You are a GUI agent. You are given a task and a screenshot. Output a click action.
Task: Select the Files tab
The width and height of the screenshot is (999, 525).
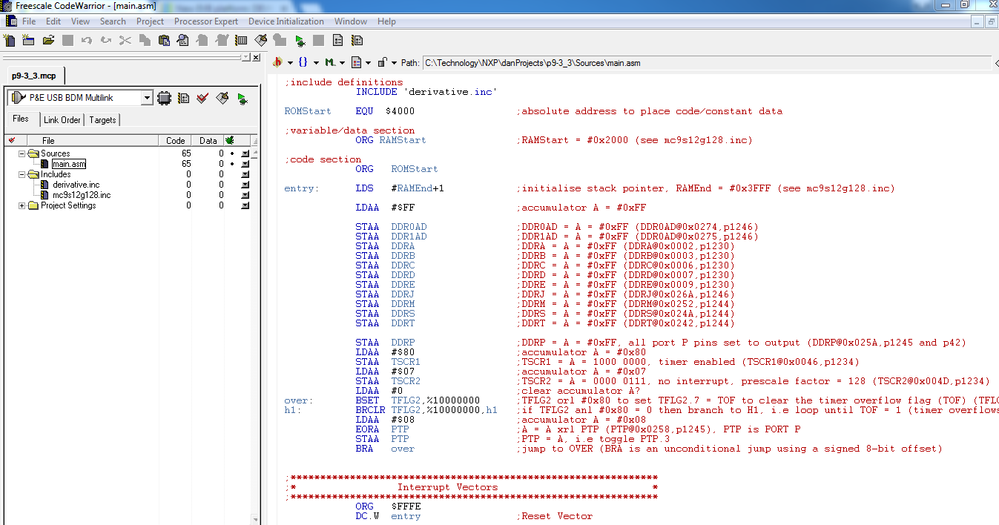[x=20, y=119]
